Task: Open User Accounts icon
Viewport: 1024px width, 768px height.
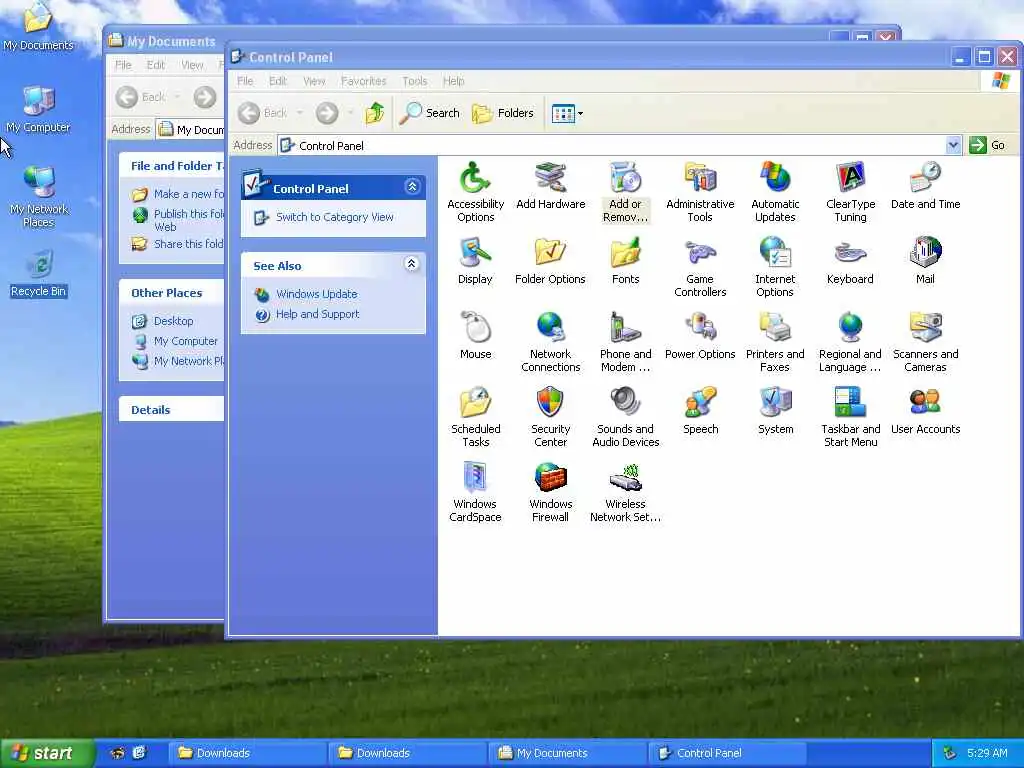Action: [x=925, y=411]
